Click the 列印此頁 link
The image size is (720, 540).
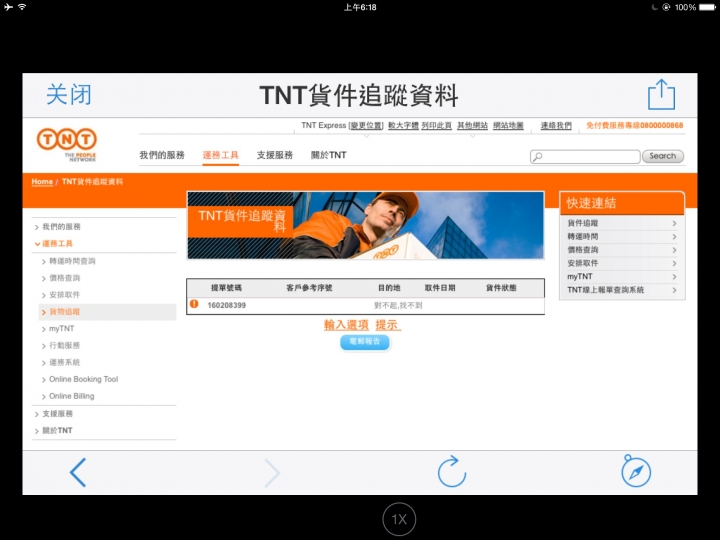click(437, 125)
